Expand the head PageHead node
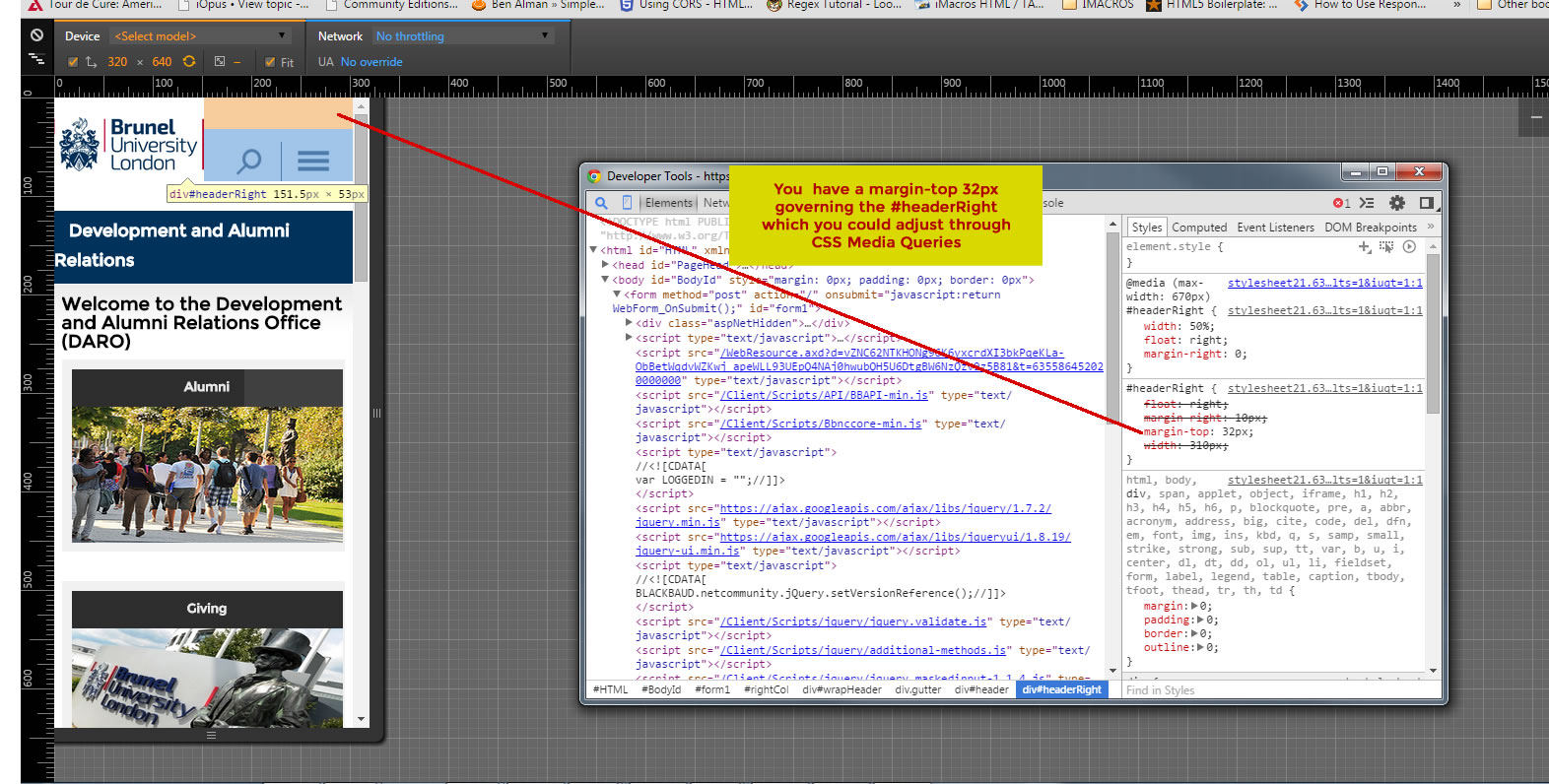The height and width of the screenshot is (784, 1549). [x=605, y=265]
